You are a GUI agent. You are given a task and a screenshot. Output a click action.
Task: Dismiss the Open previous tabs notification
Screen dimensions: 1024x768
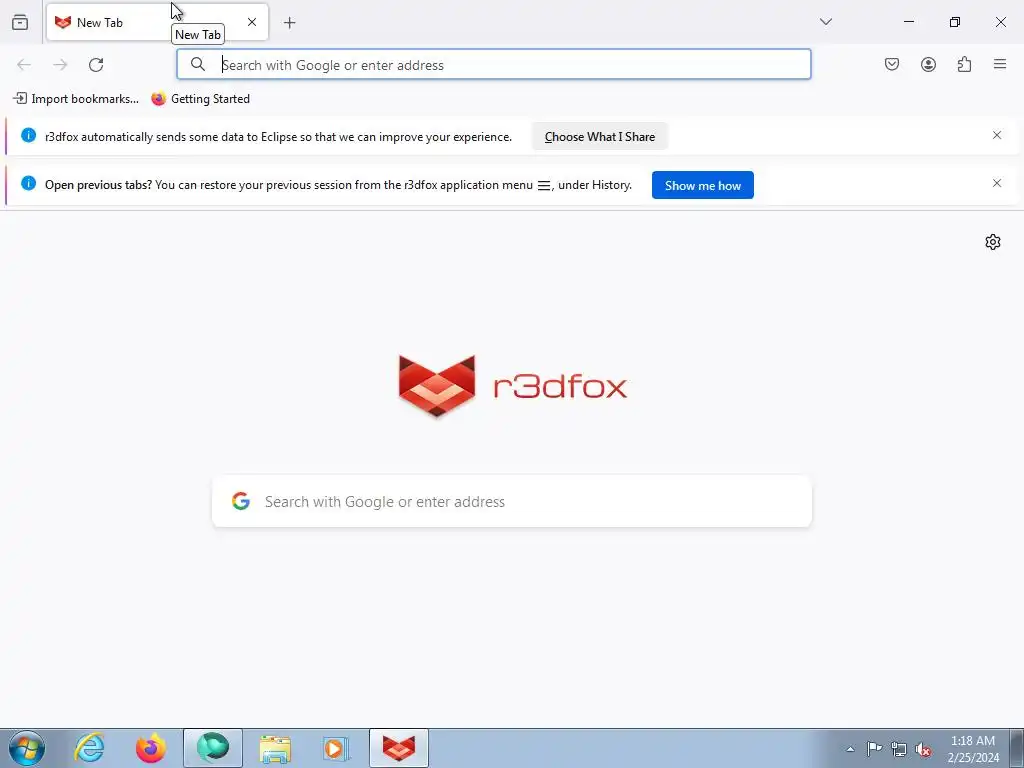pos(997,183)
